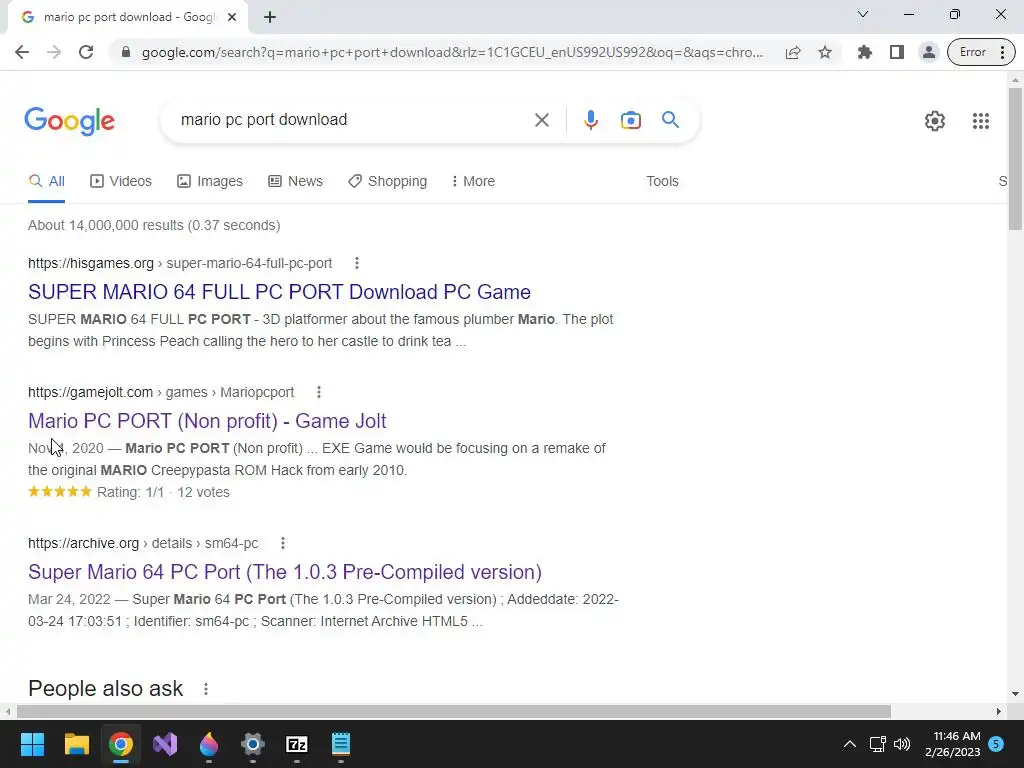Expand the More search filters menu

click(473, 182)
